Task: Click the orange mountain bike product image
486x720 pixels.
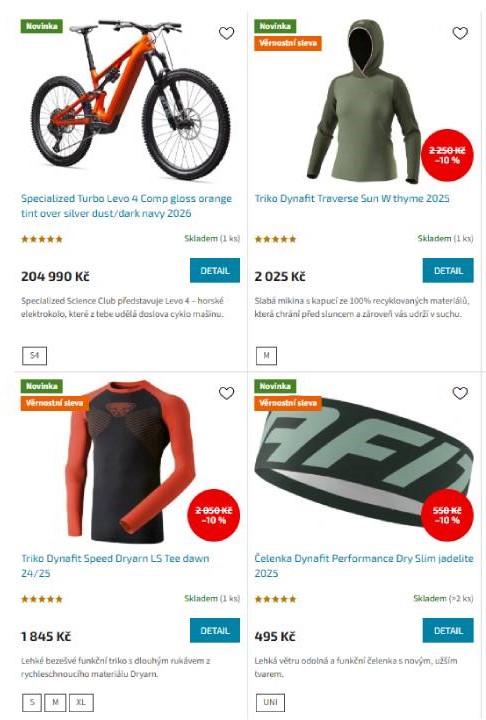Action: [x=131, y=100]
